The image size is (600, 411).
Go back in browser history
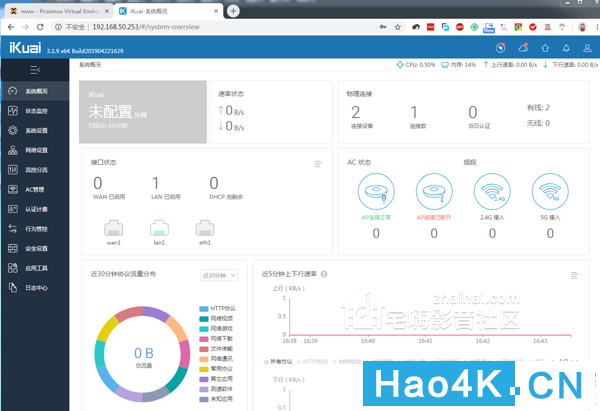[11, 27]
